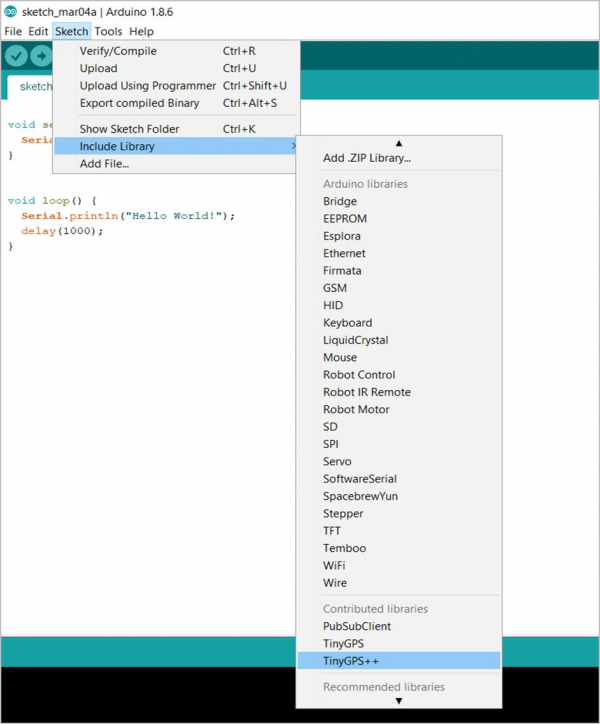Include the TinyGPS++ library
Image resolution: width=600 pixels, height=724 pixels.
tap(399, 661)
